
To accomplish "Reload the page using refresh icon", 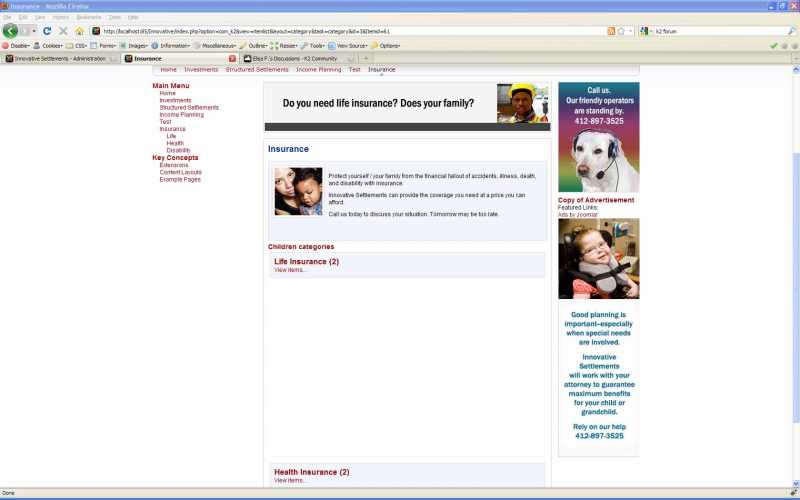I will point(47,31).
